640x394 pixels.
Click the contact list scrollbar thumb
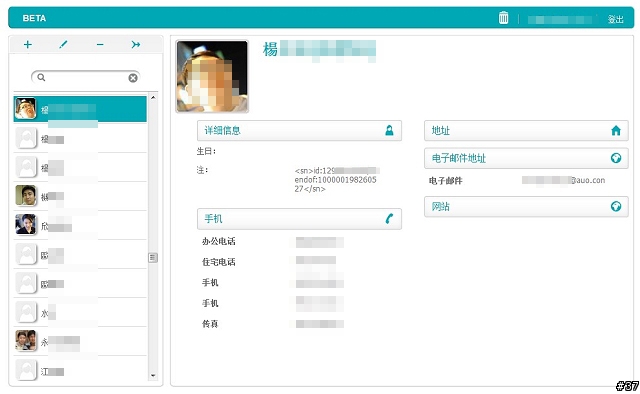pos(153,257)
